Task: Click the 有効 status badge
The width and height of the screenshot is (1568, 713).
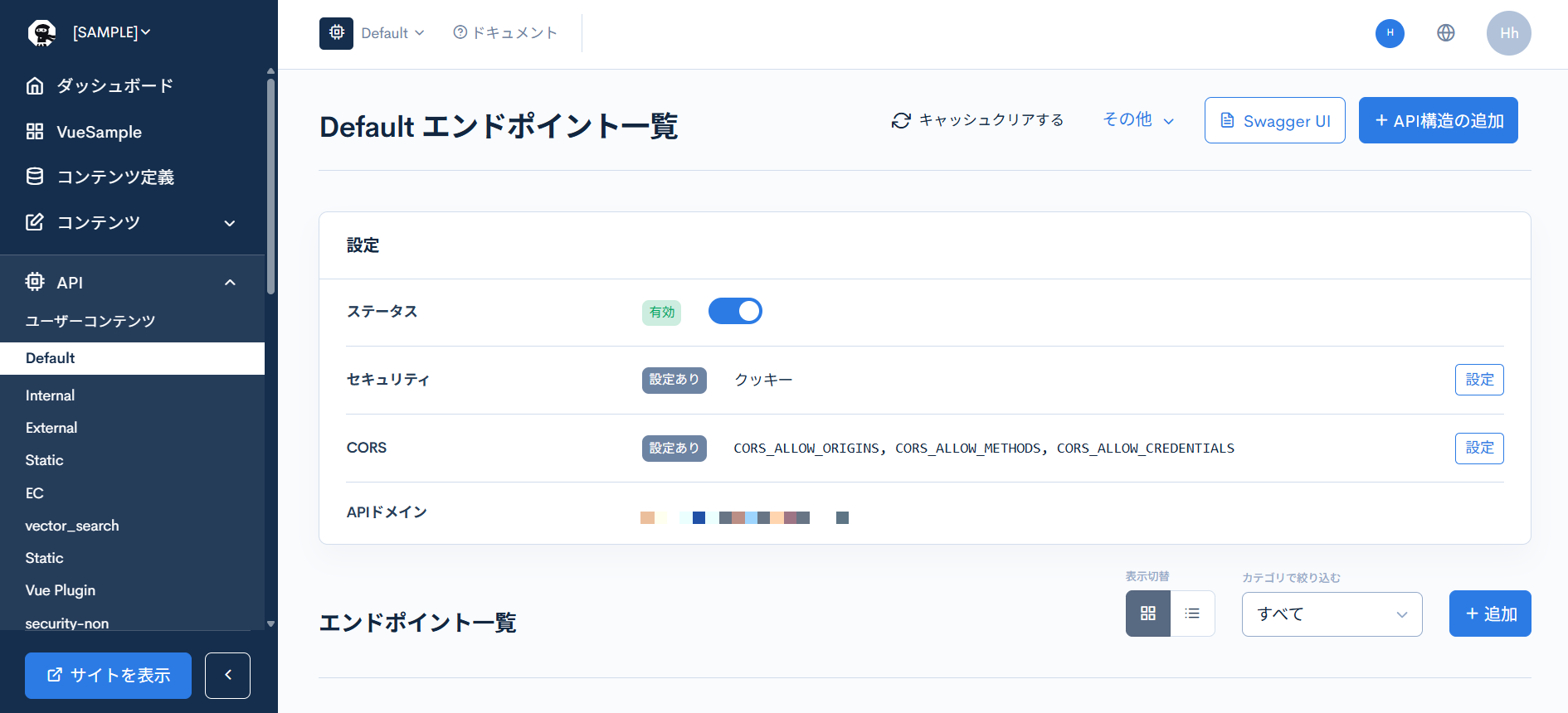Action: click(x=661, y=313)
